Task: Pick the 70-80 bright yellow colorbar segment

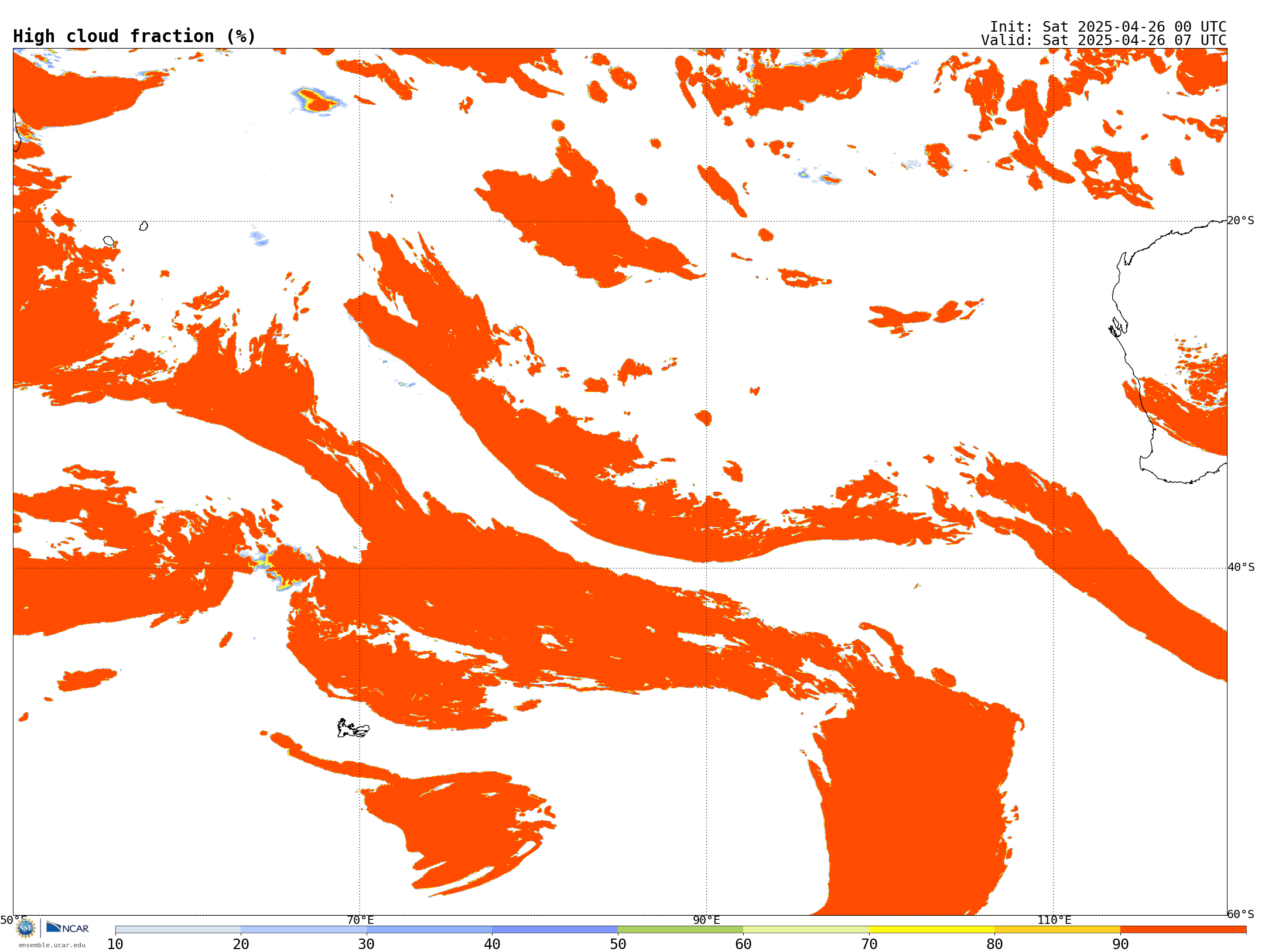Action: click(x=932, y=930)
